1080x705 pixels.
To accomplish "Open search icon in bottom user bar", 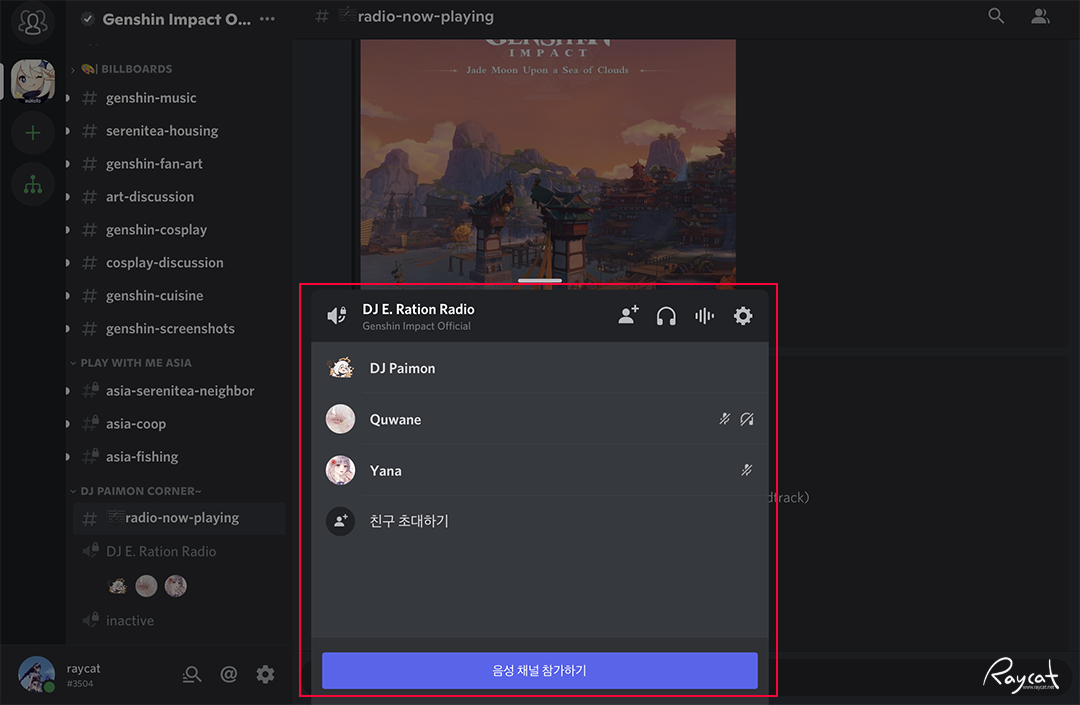I will [x=191, y=674].
